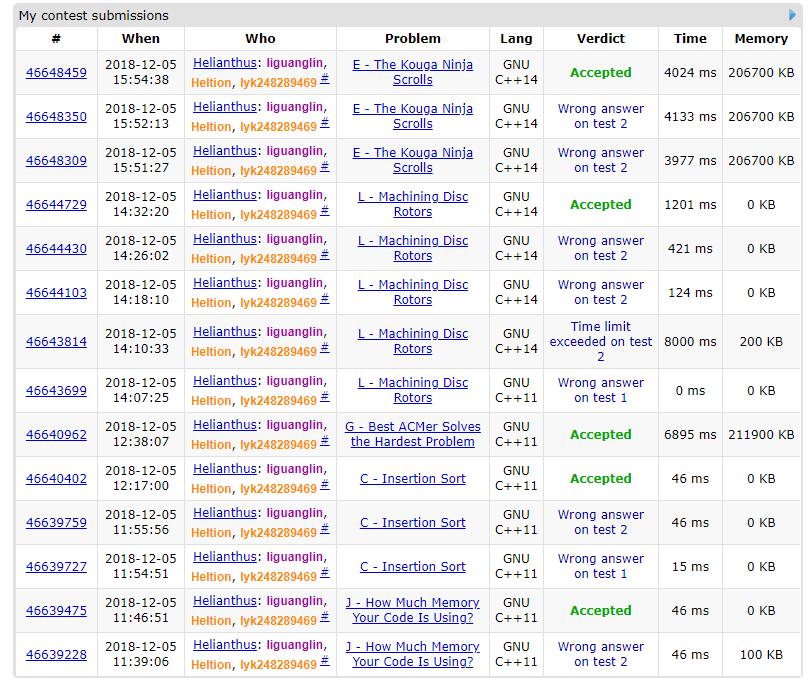
Task: Open problem G - Best ACMer Solves the Hardest Problem
Action: tap(413, 434)
